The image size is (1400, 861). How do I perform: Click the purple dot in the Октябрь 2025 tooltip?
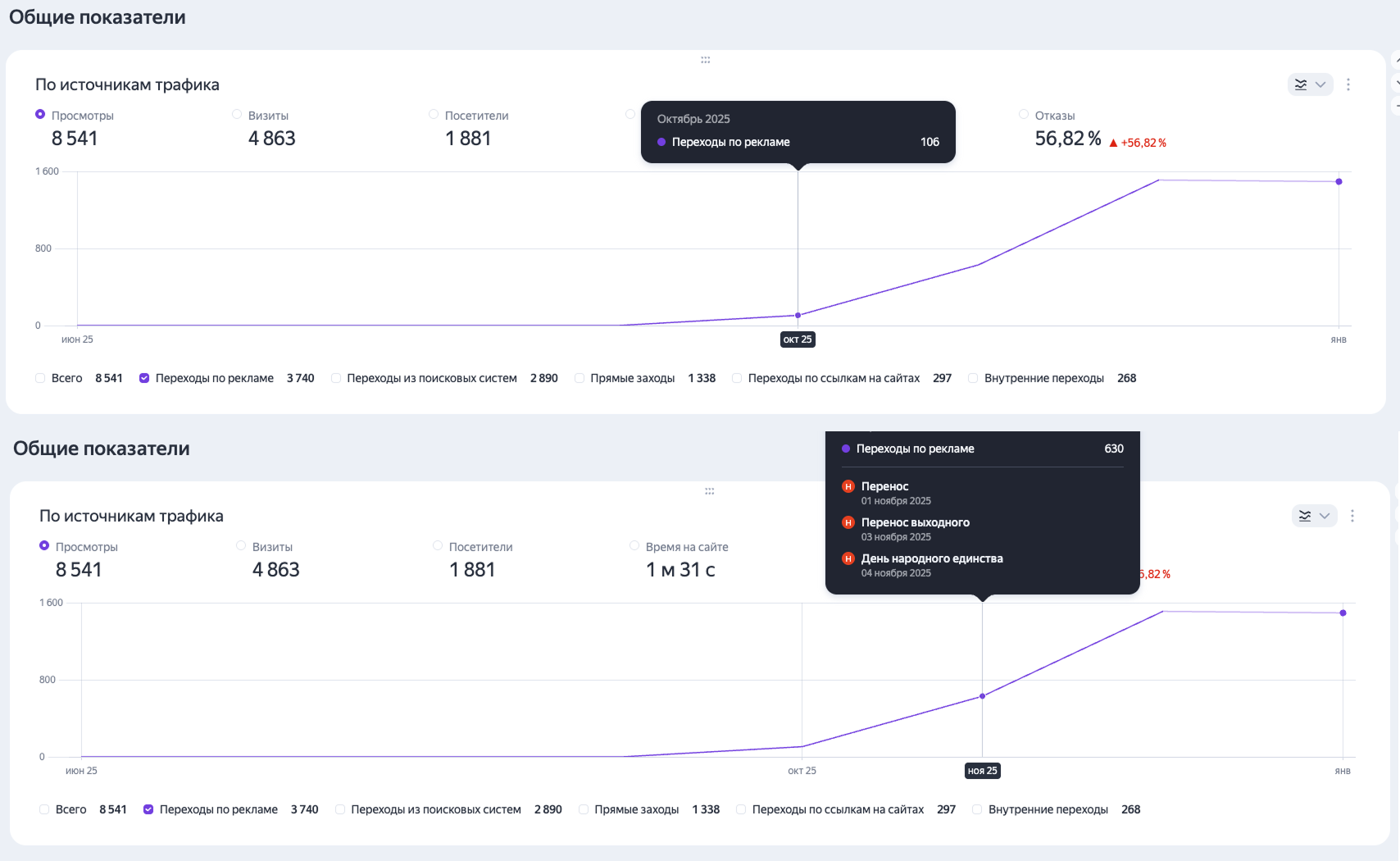(x=661, y=142)
